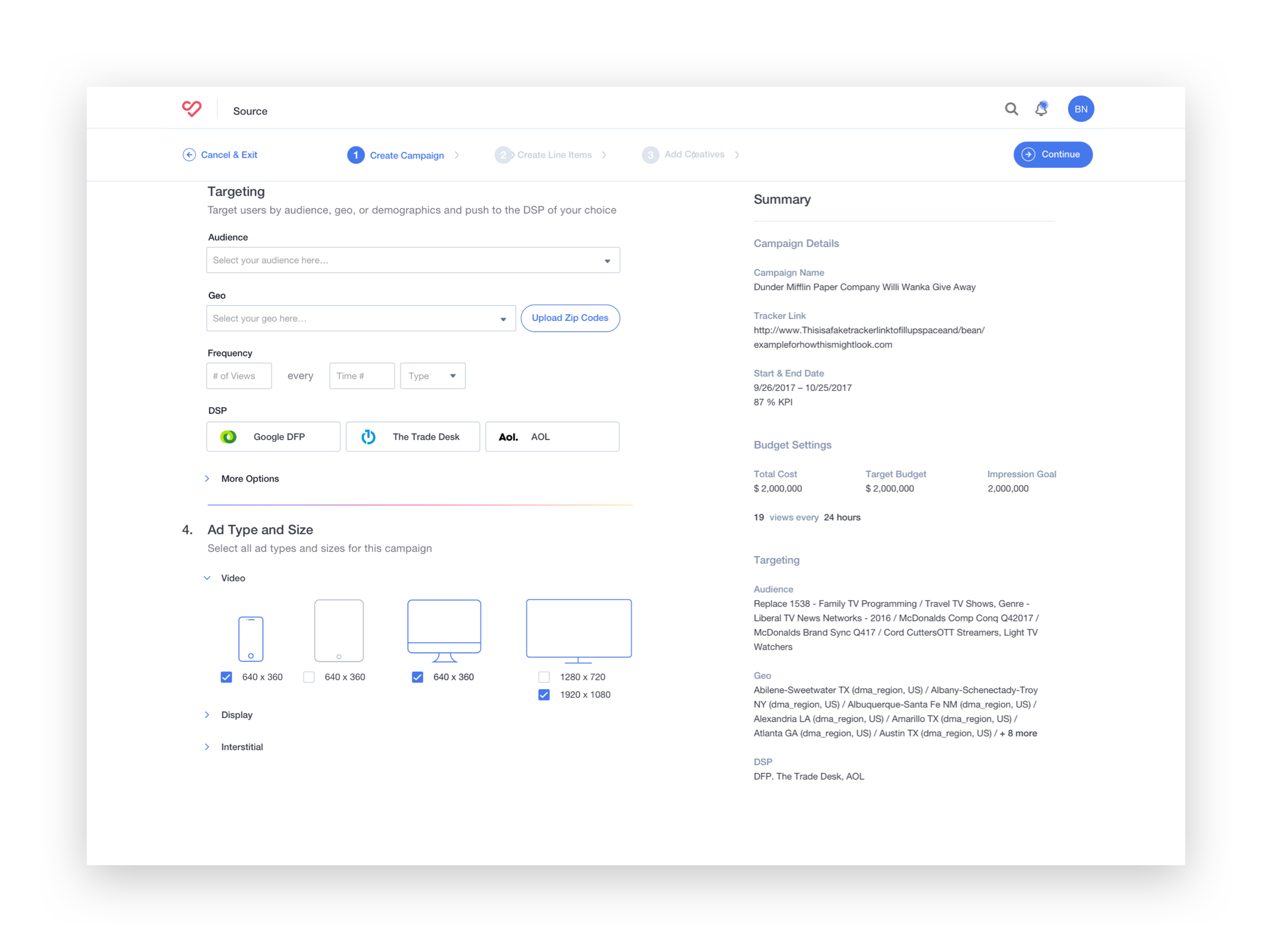Open the Audience dropdown

point(413,260)
